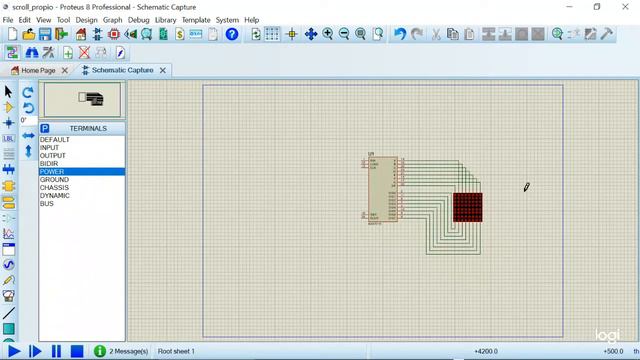Image resolution: width=640 pixels, height=360 pixels.
Task: Select Subcircuit Mode tool
Action: click(8, 186)
